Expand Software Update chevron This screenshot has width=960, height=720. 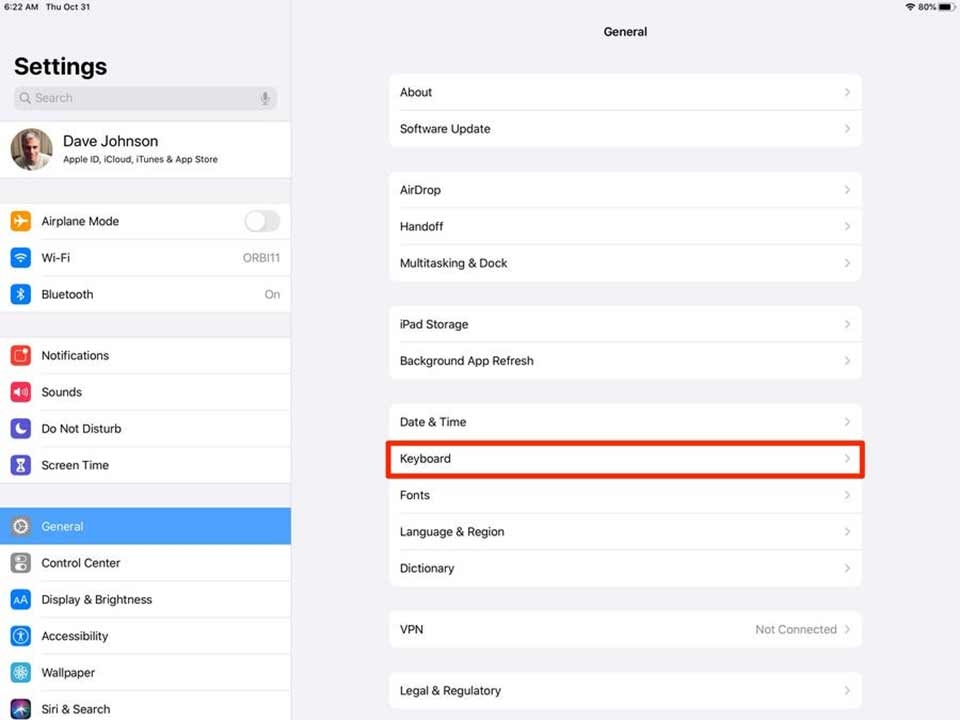tap(847, 129)
